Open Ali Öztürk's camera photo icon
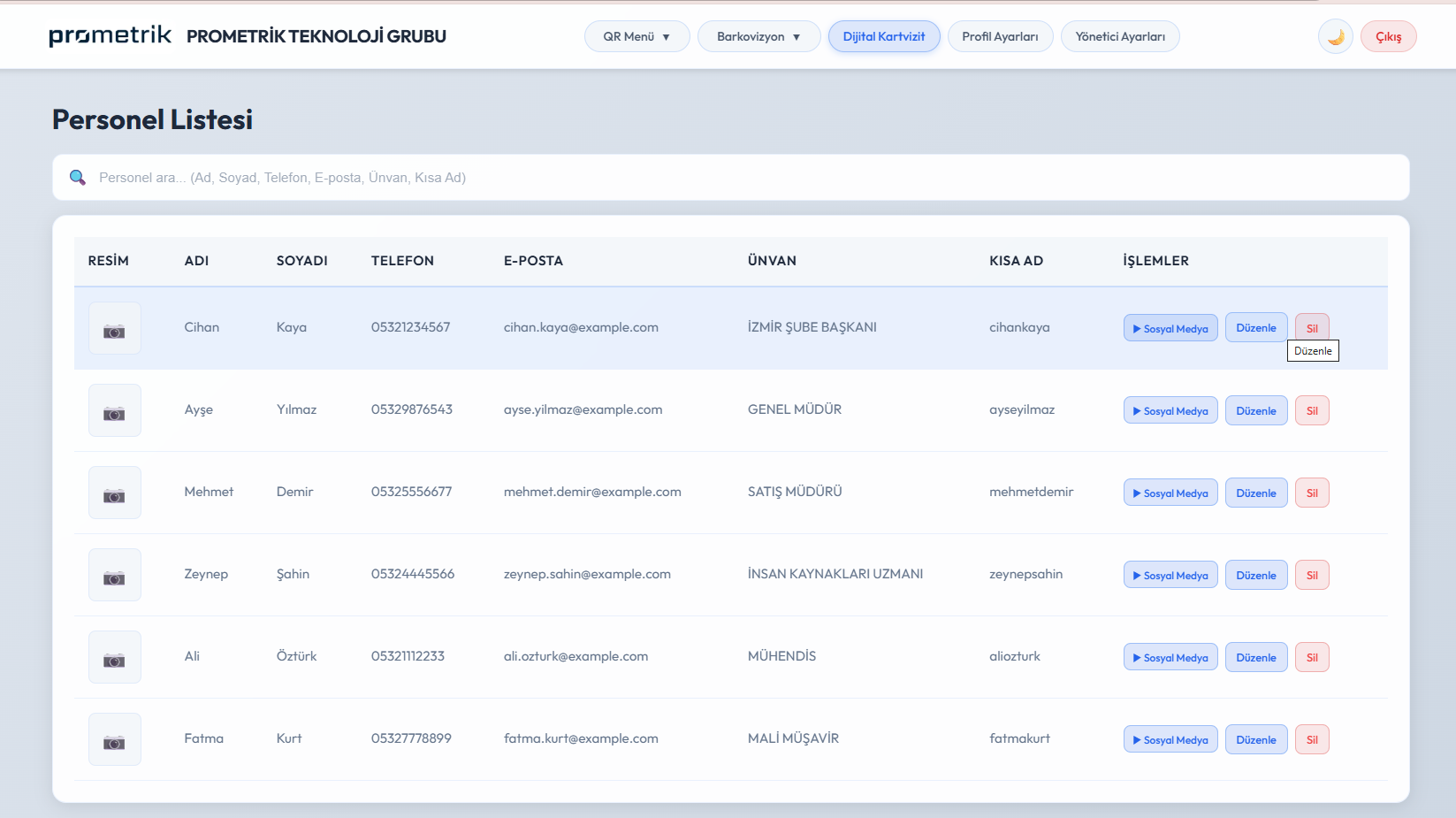 tap(114, 657)
